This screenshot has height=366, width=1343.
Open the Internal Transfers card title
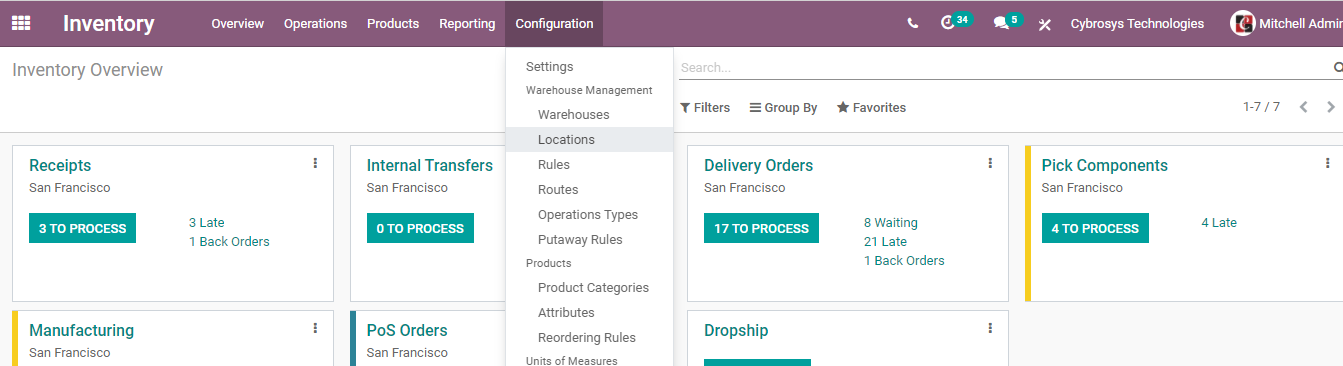click(430, 166)
